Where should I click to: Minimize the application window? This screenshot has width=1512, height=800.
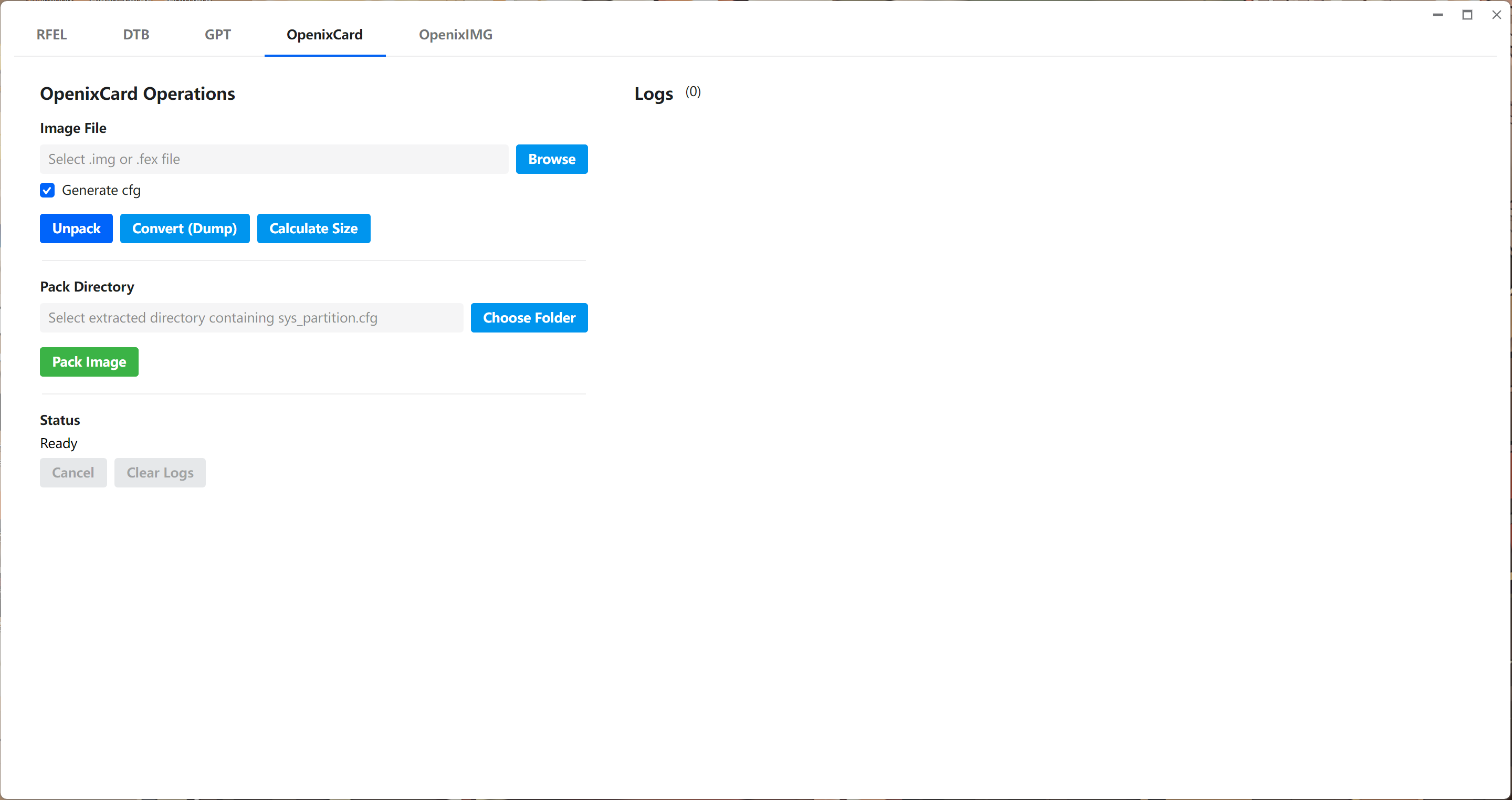(x=1437, y=15)
